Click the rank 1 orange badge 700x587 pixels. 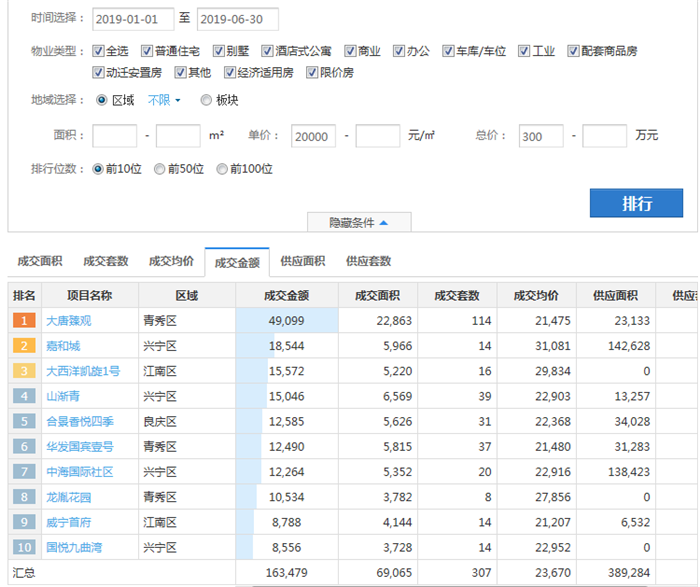click(25, 321)
